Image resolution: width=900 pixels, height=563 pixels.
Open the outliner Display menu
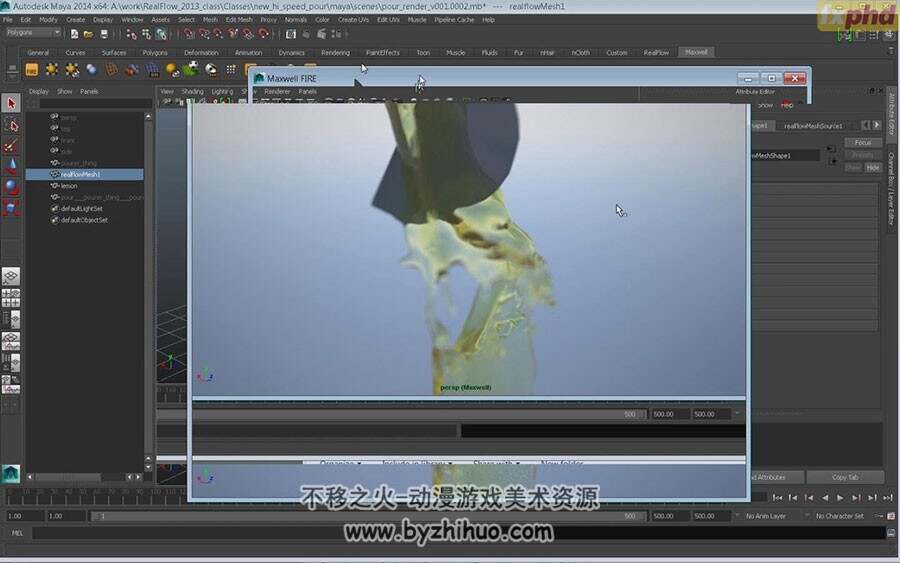pos(38,91)
